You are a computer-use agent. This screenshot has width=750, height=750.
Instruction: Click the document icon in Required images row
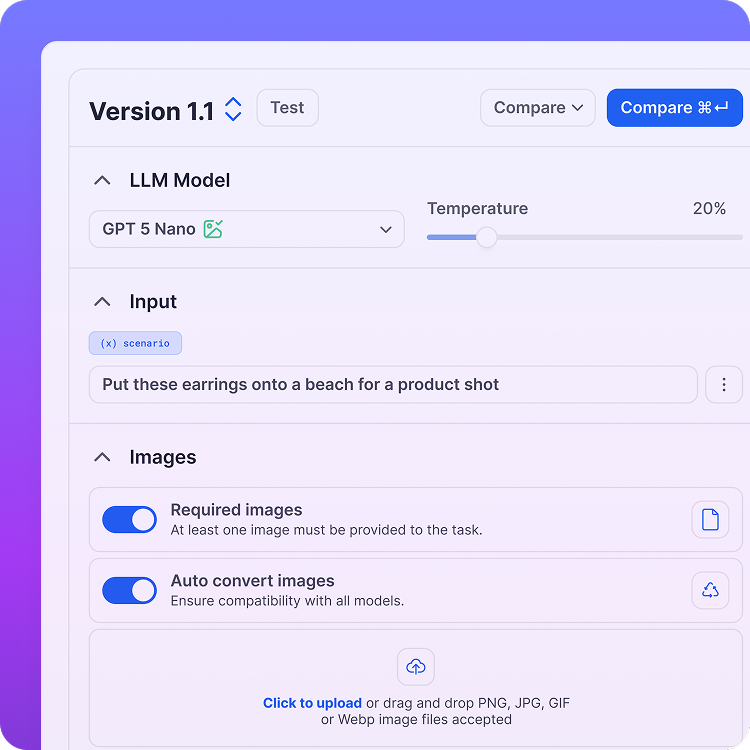point(710,519)
